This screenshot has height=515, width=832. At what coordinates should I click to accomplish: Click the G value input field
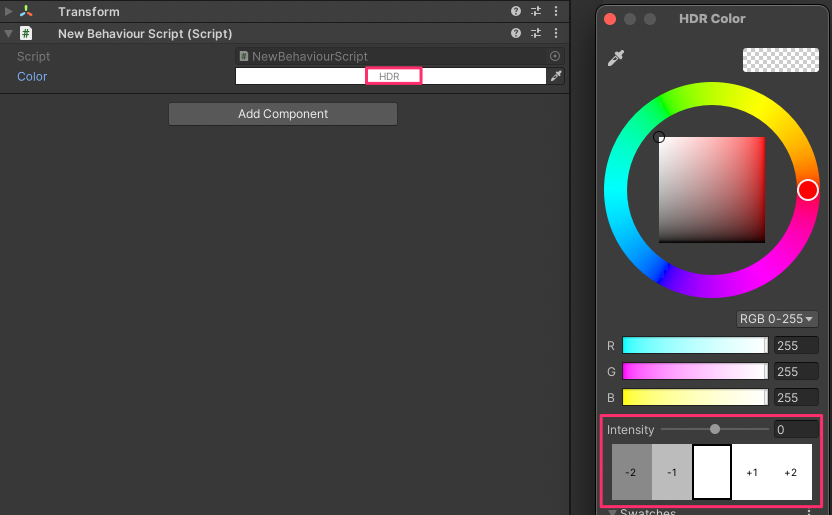(x=796, y=372)
